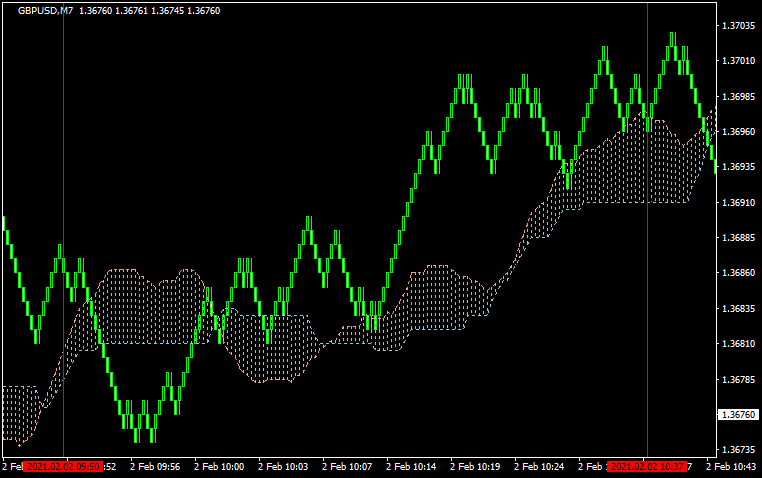Image resolution: width=762 pixels, height=478 pixels.
Task: Click the OHLC values 1.36760 1.36761 1.36745 1.36760
Action: click(150, 11)
